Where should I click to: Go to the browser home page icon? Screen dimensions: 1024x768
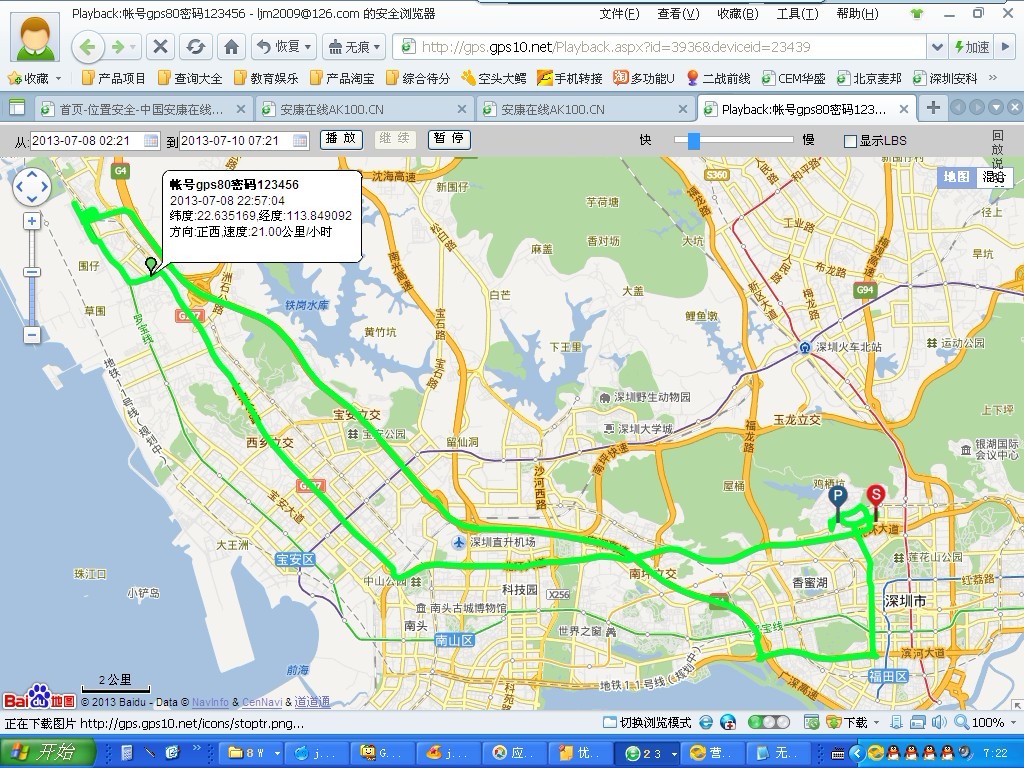click(231, 47)
